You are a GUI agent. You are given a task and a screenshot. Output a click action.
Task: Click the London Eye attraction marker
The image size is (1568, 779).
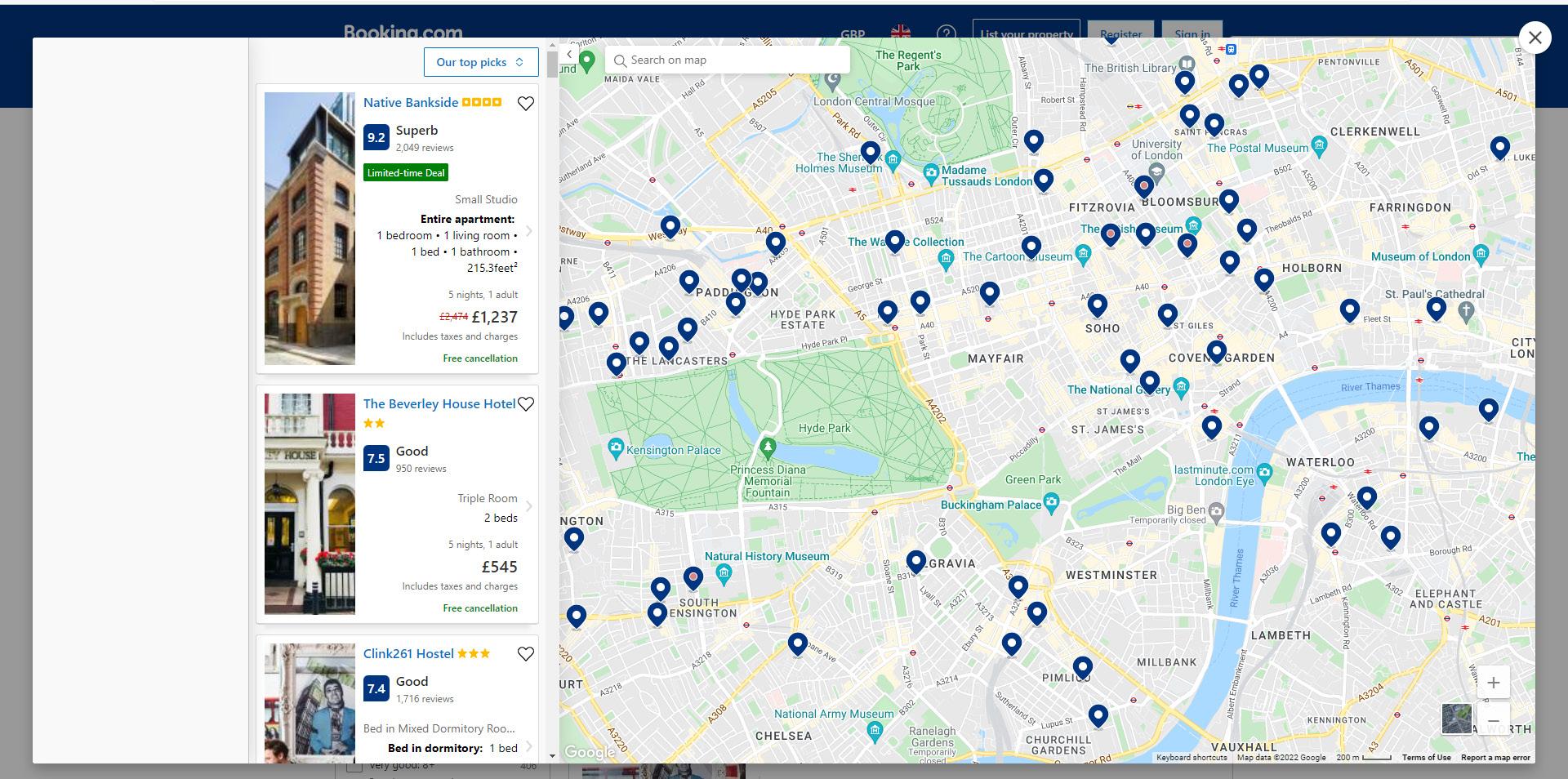[1264, 471]
